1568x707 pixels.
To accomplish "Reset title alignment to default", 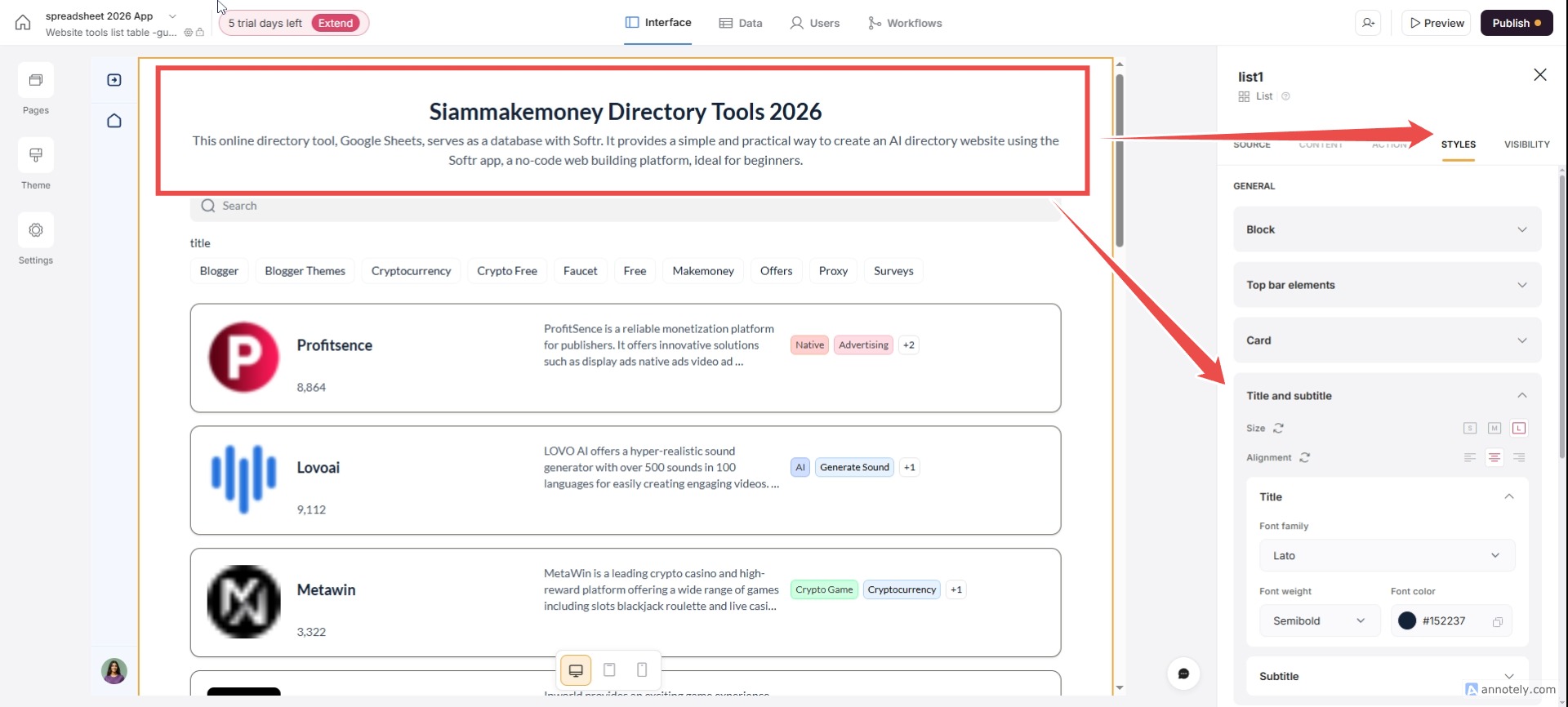I will [x=1305, y=457].
